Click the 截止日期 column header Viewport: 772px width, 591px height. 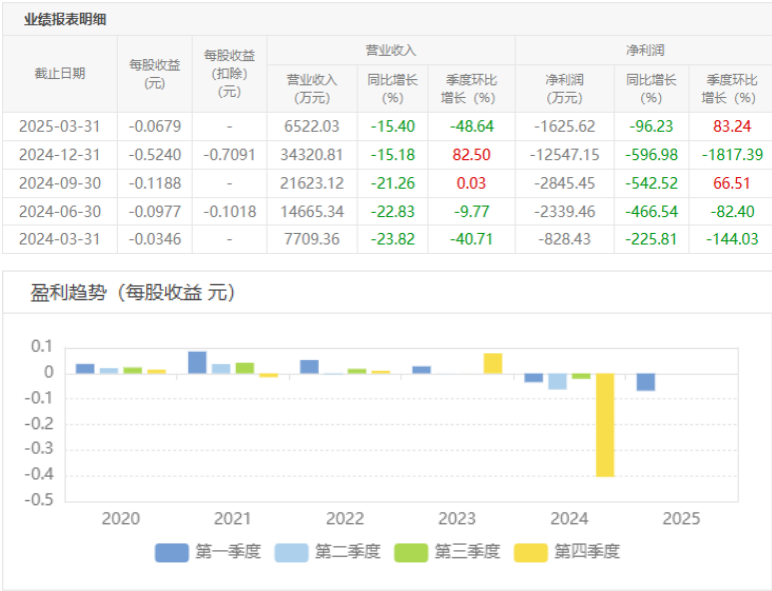point(60,73)
